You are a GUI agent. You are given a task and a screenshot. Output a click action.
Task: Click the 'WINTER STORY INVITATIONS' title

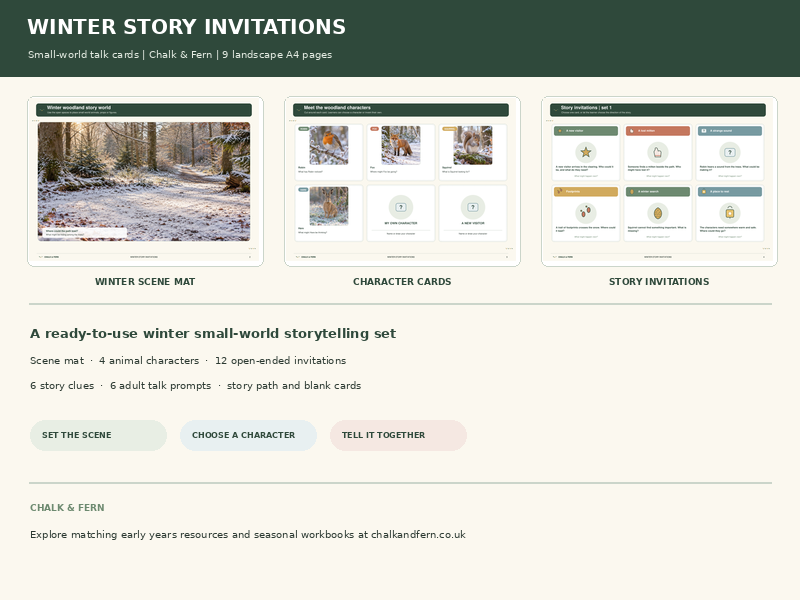coord(187,27)
